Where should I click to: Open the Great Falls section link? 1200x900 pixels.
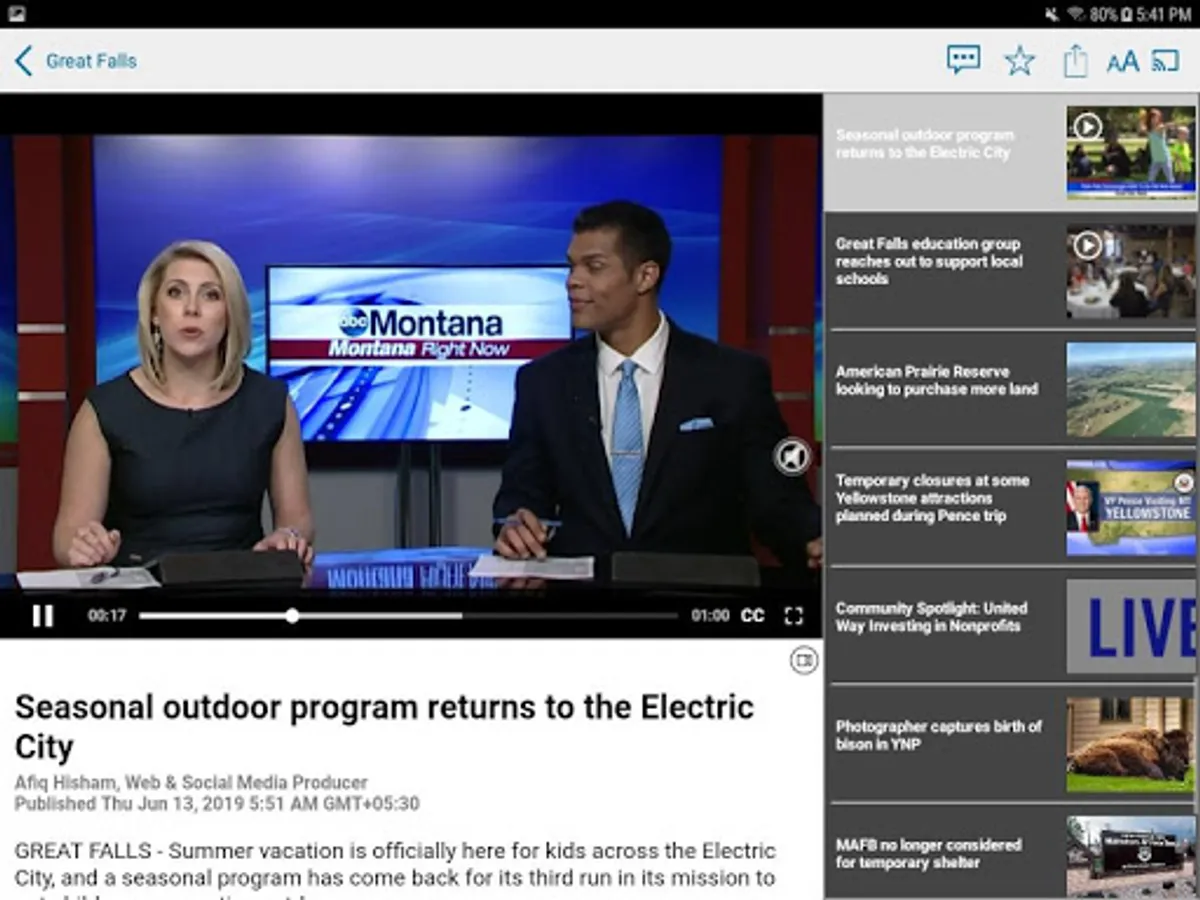(91, 61)
